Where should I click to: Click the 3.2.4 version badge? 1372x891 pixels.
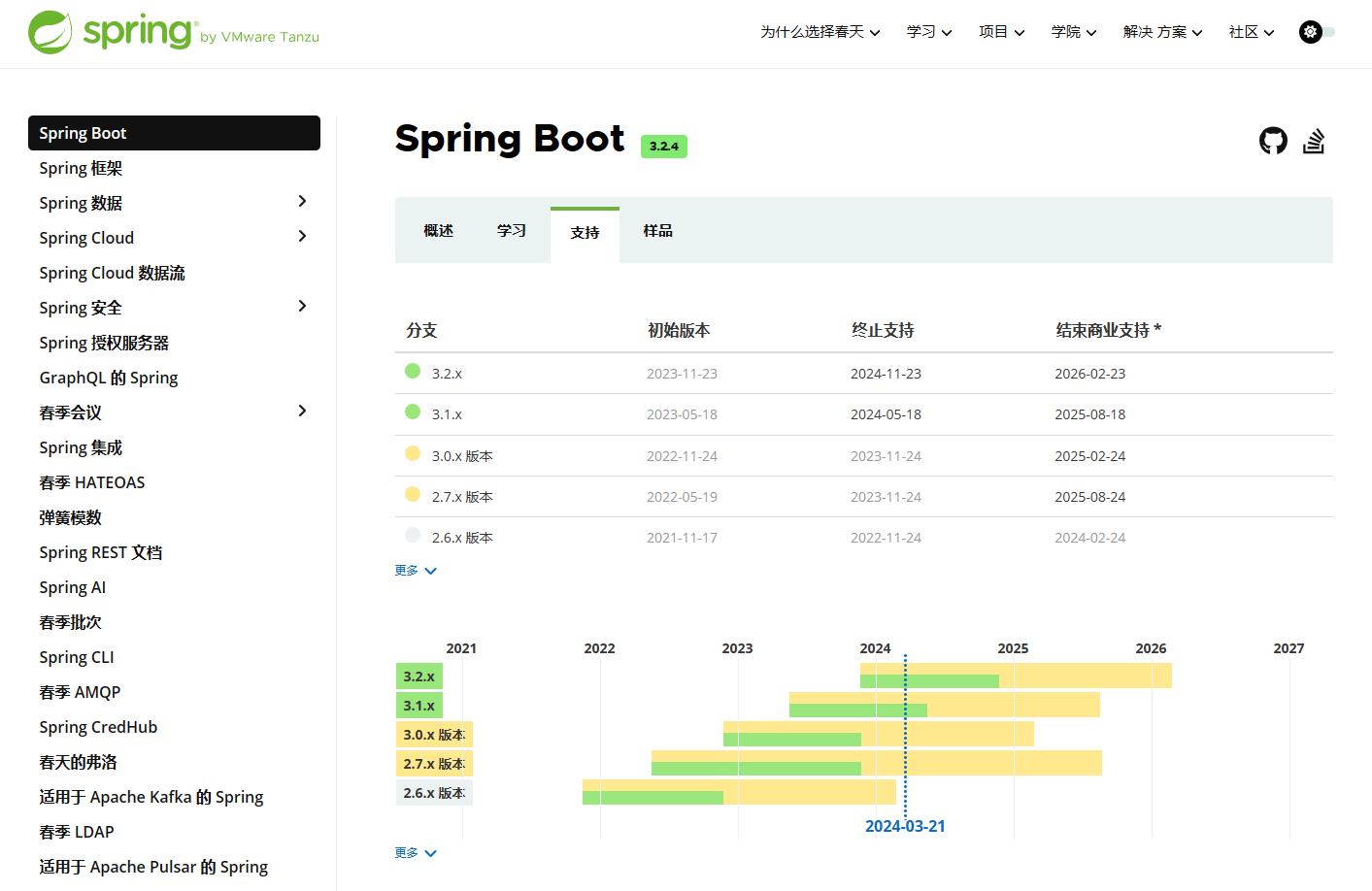[x=664, y=147]
